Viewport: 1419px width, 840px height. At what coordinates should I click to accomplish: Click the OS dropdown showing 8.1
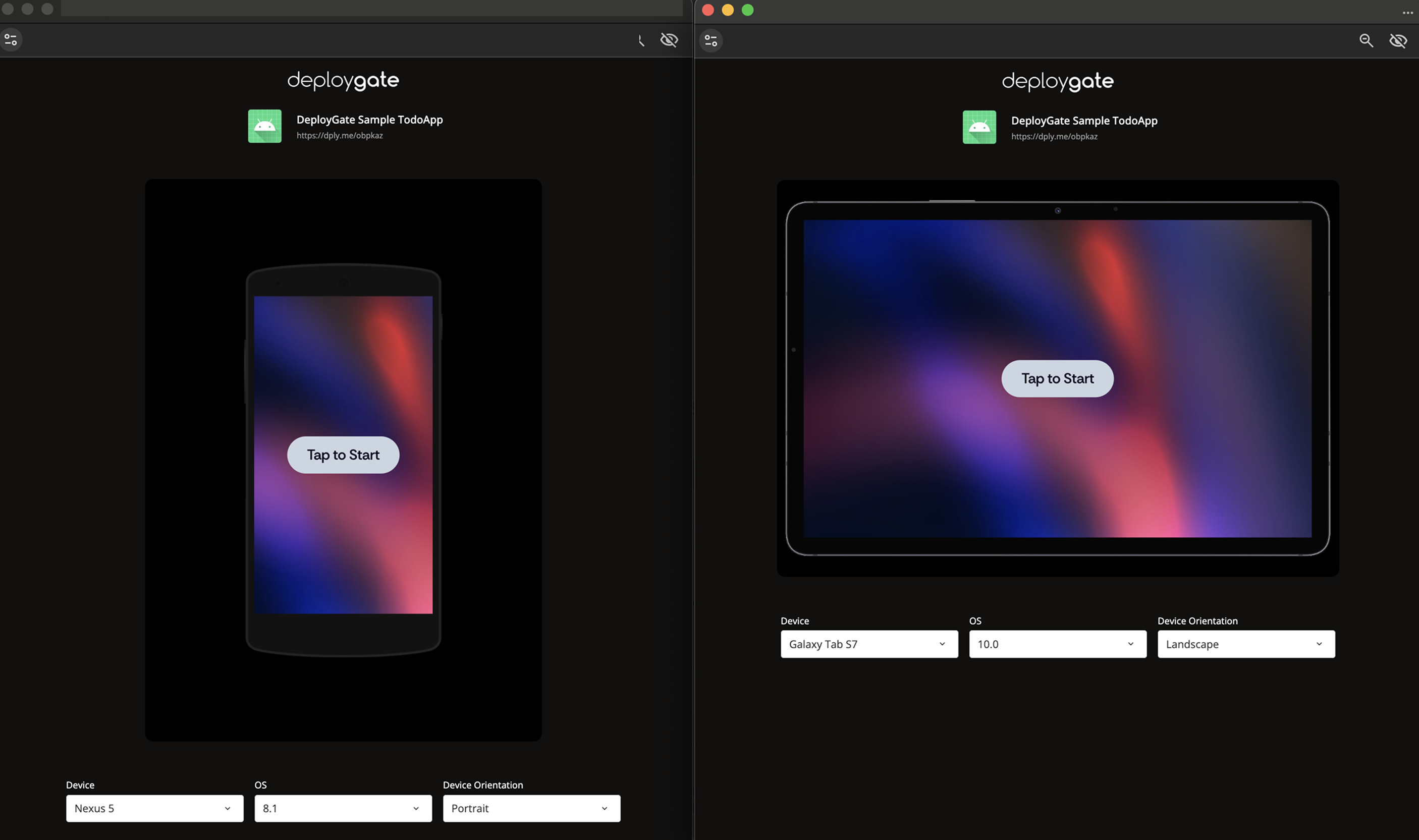[x=343, y=808]
